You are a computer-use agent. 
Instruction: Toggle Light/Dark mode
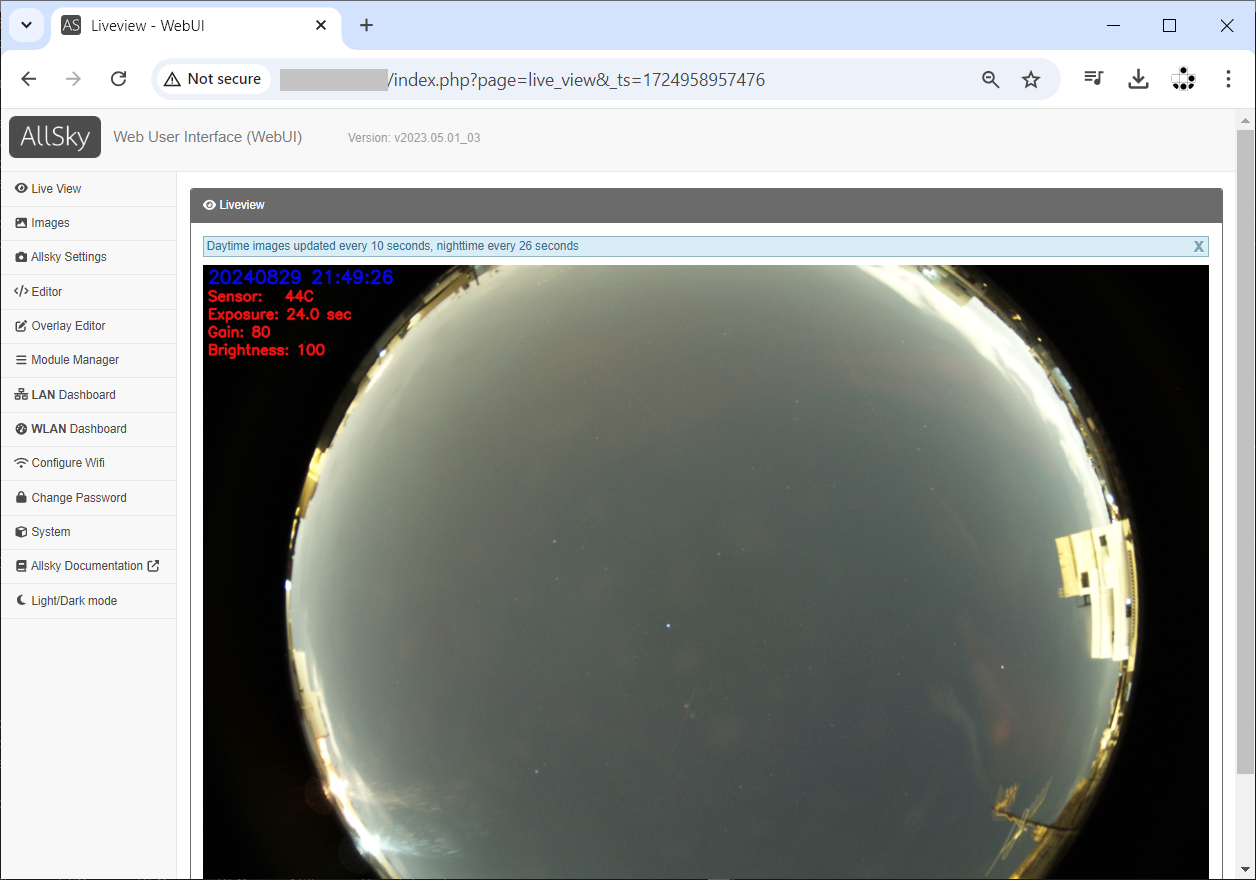[x=88, y=601]
